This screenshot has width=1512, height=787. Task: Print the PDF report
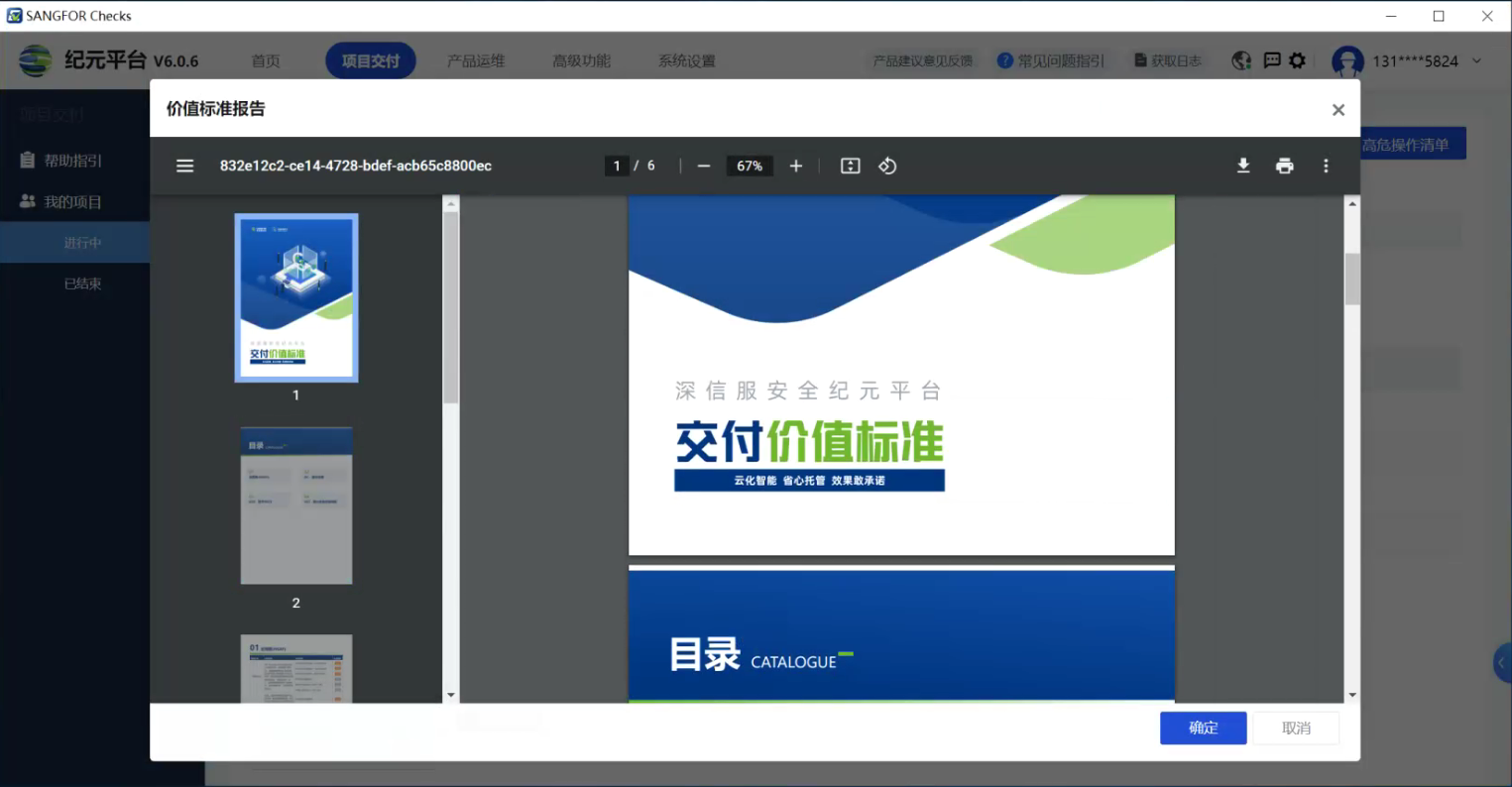1284,166
